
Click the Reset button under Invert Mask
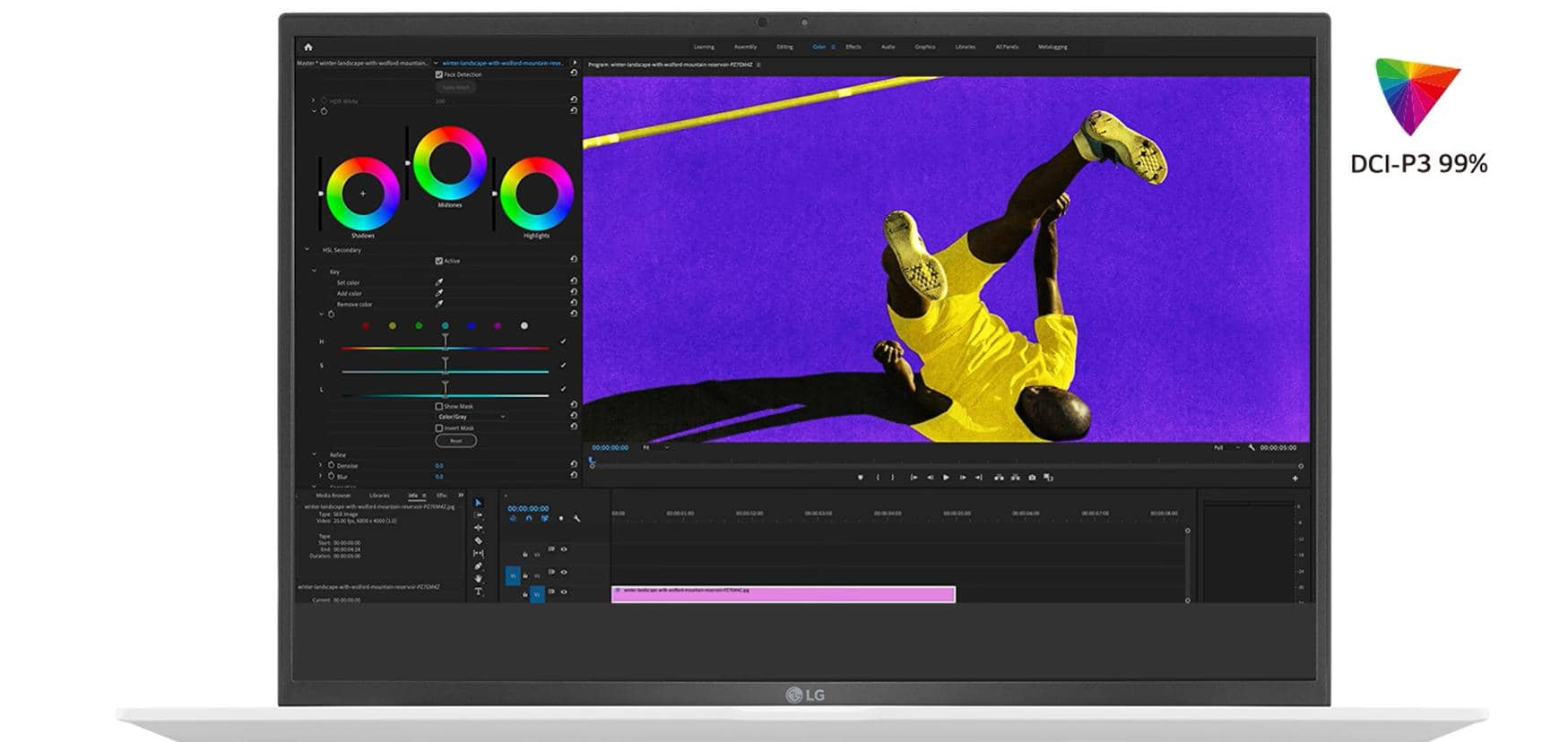[x=455, y=441]
